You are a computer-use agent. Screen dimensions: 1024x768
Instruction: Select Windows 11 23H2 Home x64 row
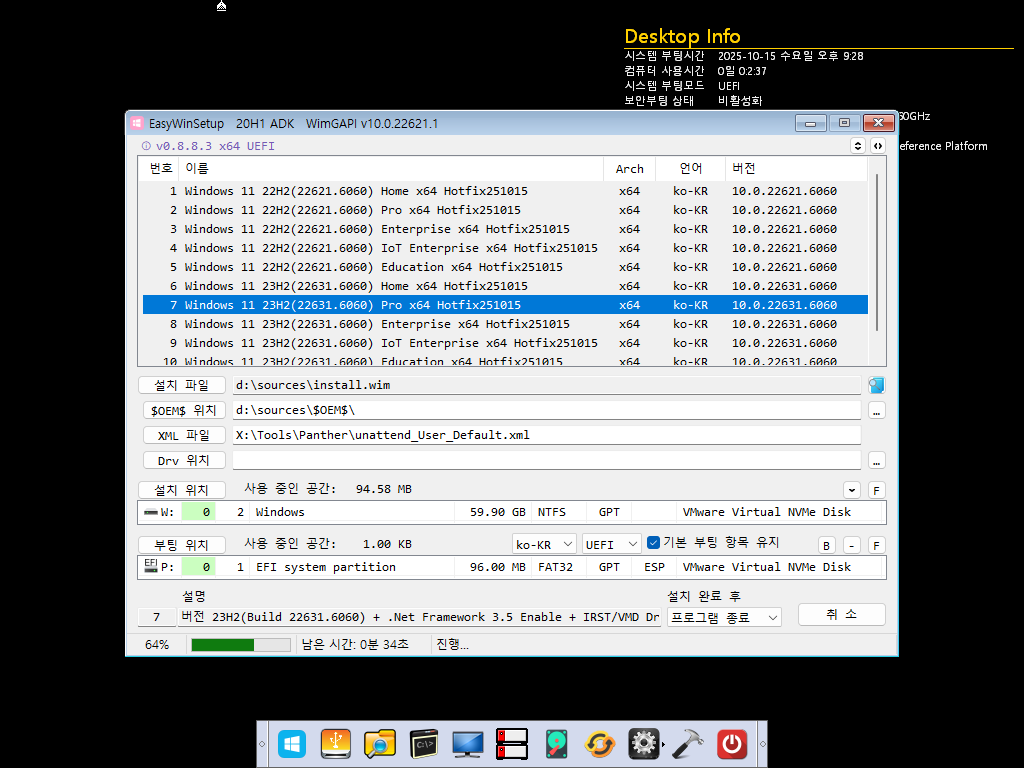[505, 286]
